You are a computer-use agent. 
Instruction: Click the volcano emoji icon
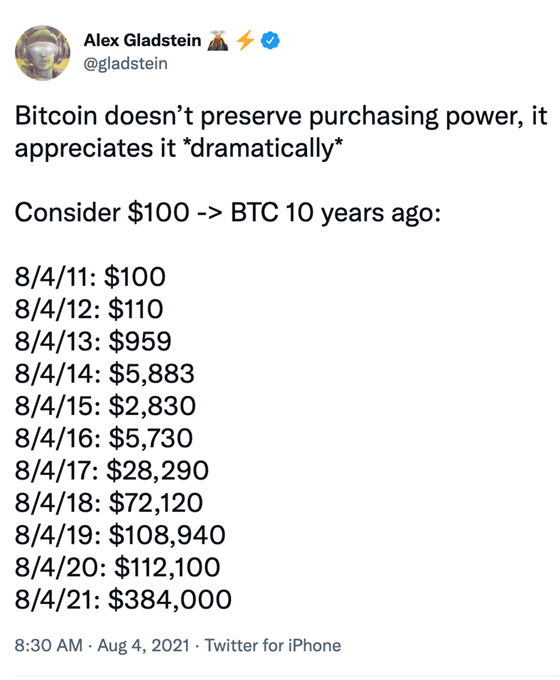point(218,40)
